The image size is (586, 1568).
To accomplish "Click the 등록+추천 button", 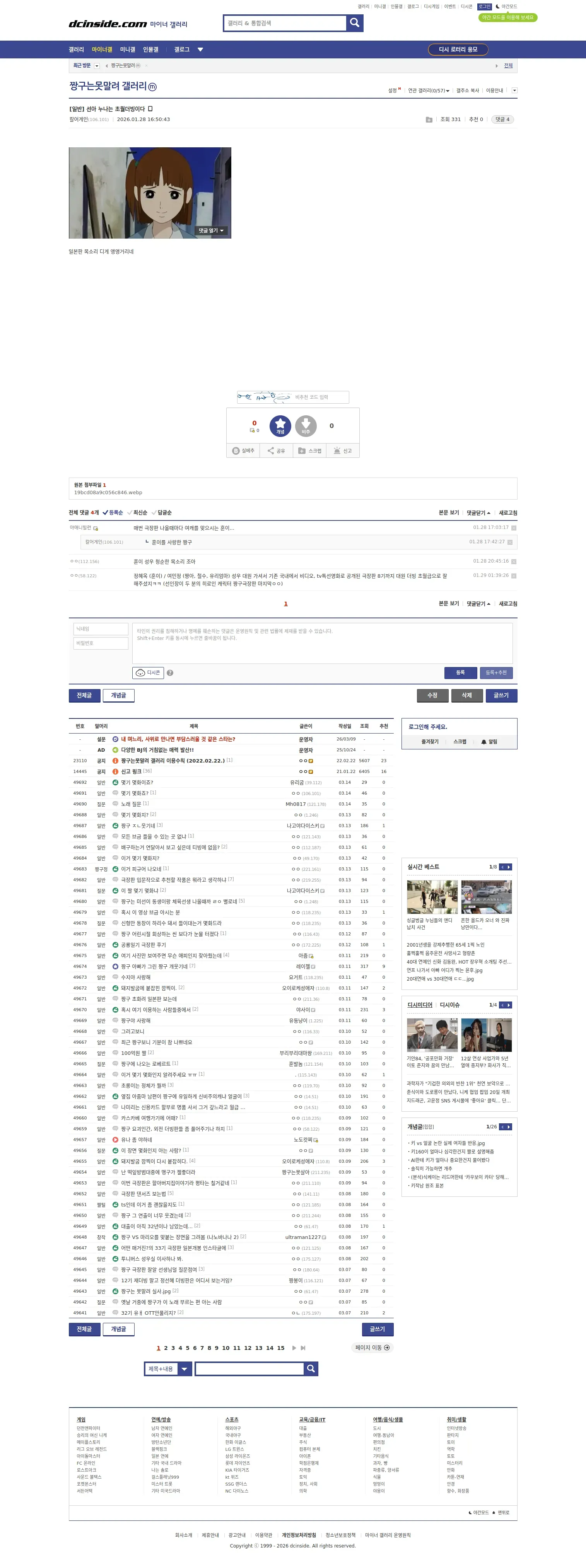I will (x=496, y=672).
